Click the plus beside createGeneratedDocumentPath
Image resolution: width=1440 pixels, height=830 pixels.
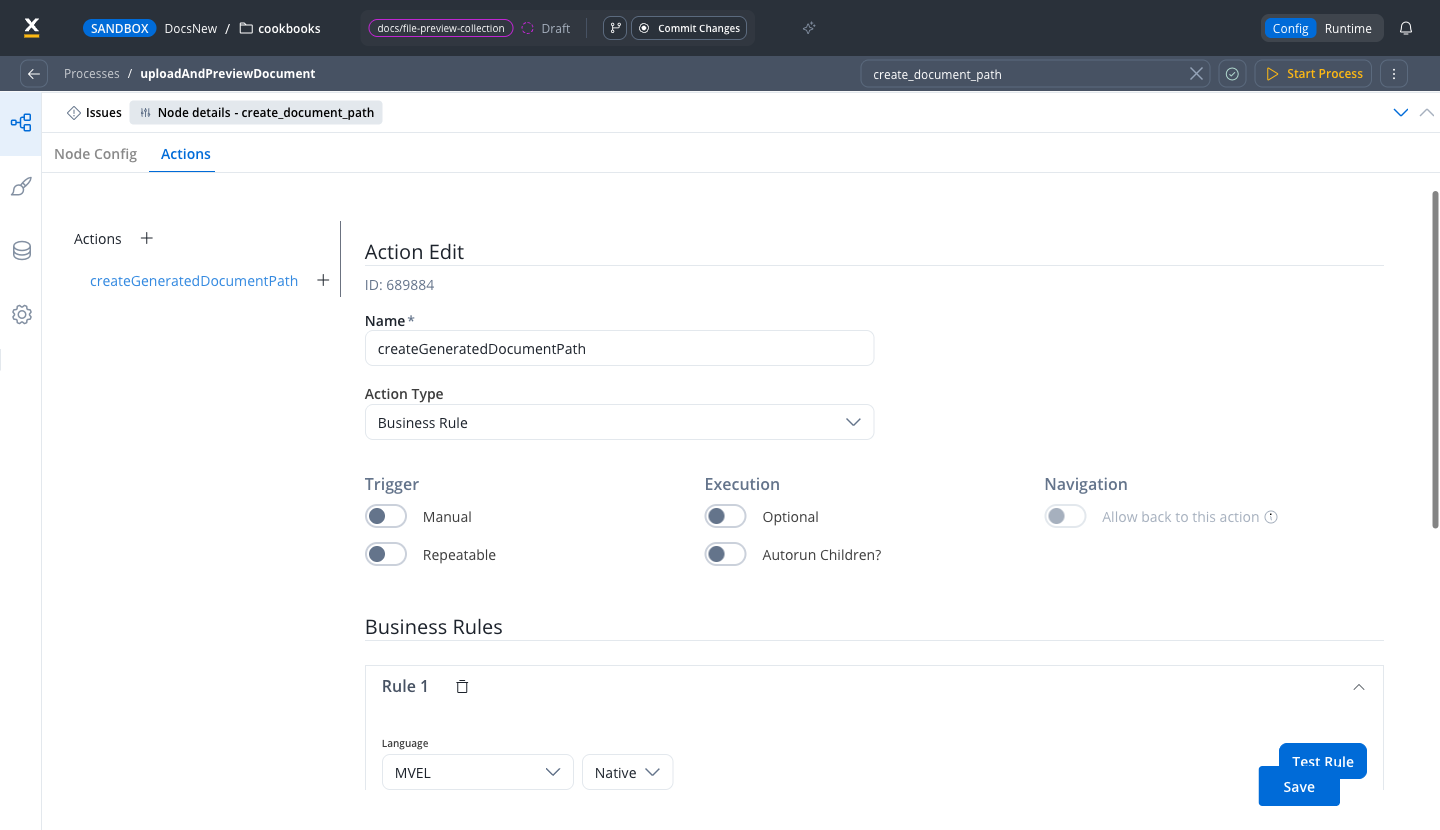point(323,281)
